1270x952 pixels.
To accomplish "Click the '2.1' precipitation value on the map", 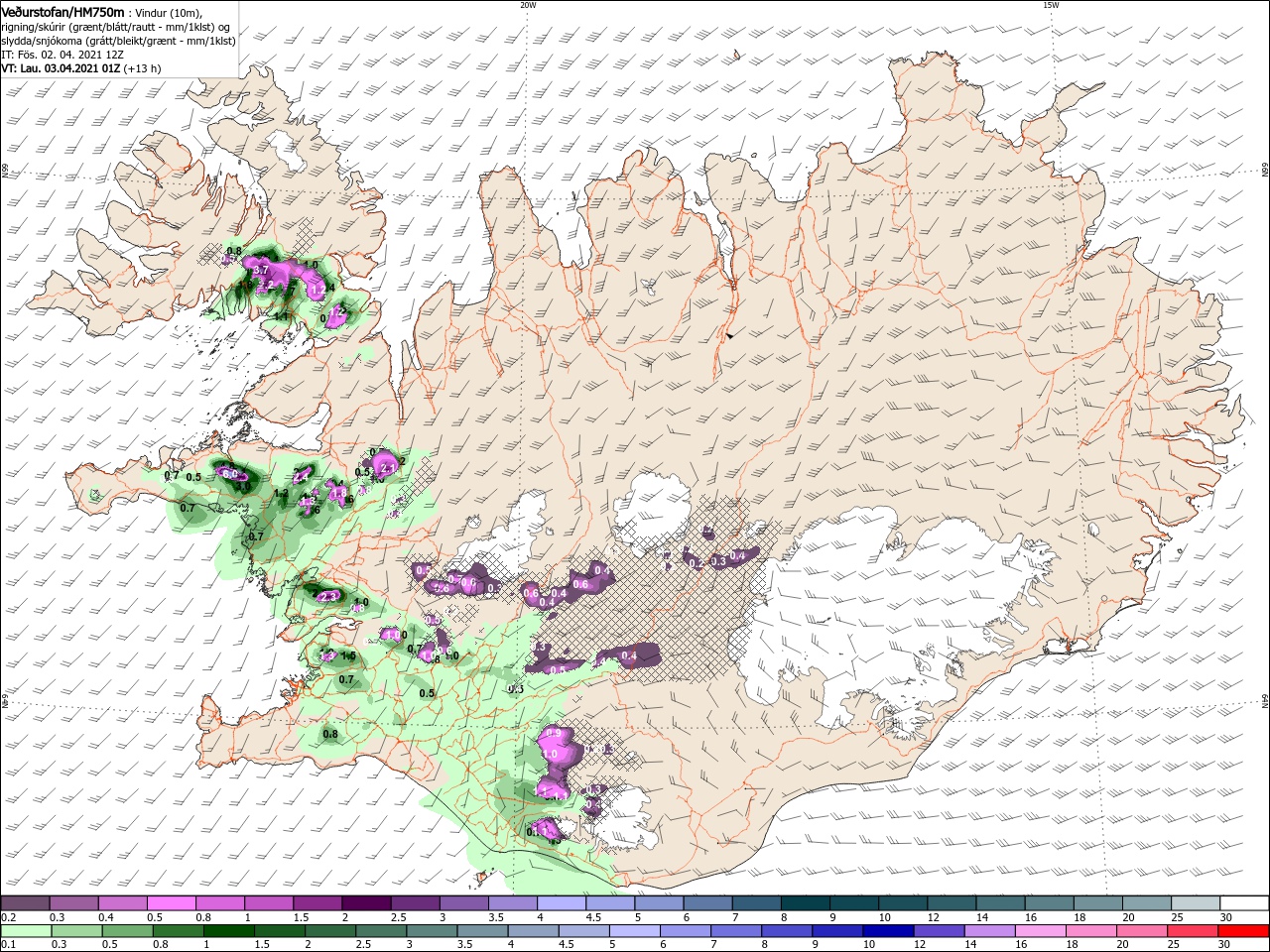I will [389, 467].
